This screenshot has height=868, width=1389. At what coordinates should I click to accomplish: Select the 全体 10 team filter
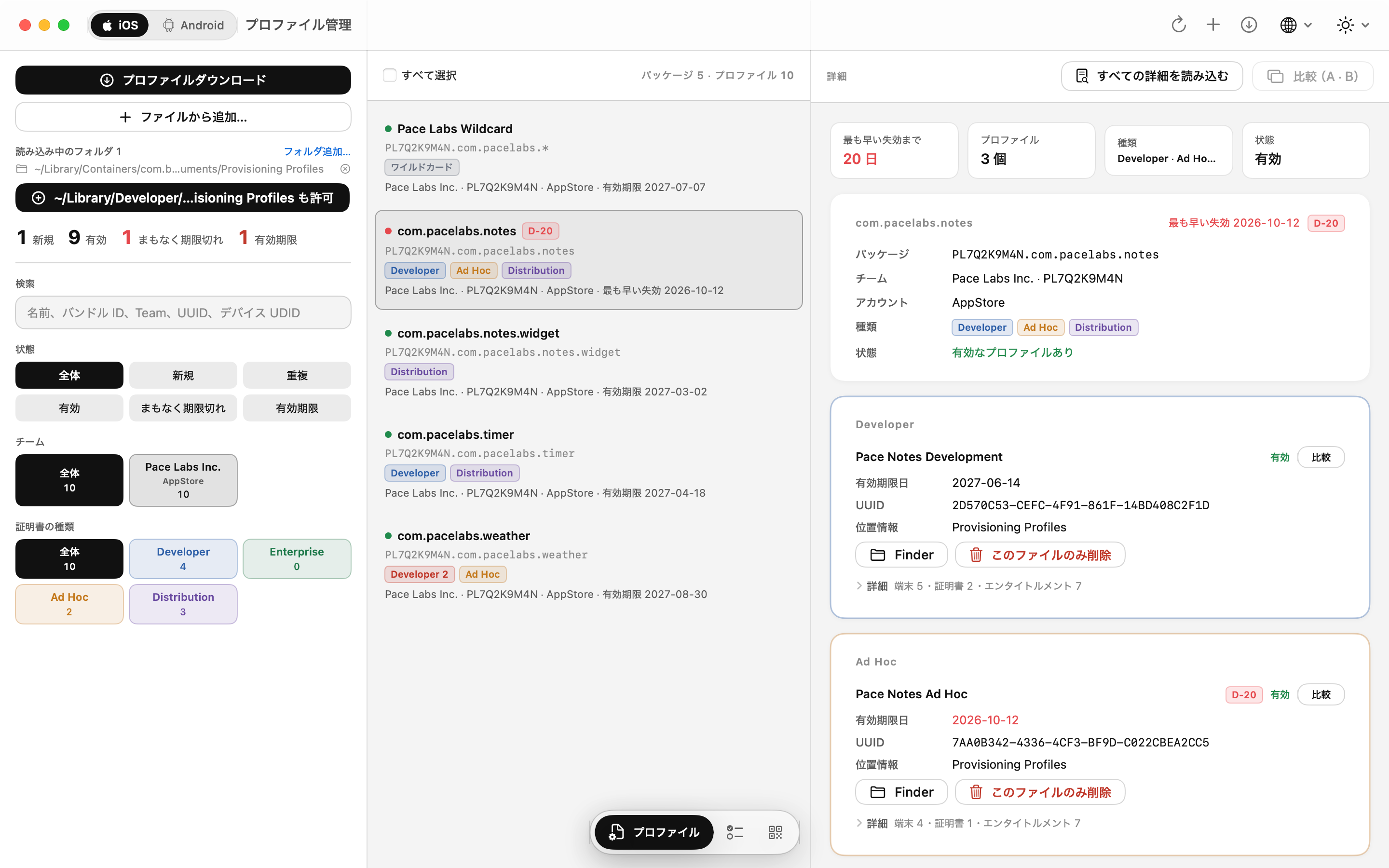click(x=69, y=480)
